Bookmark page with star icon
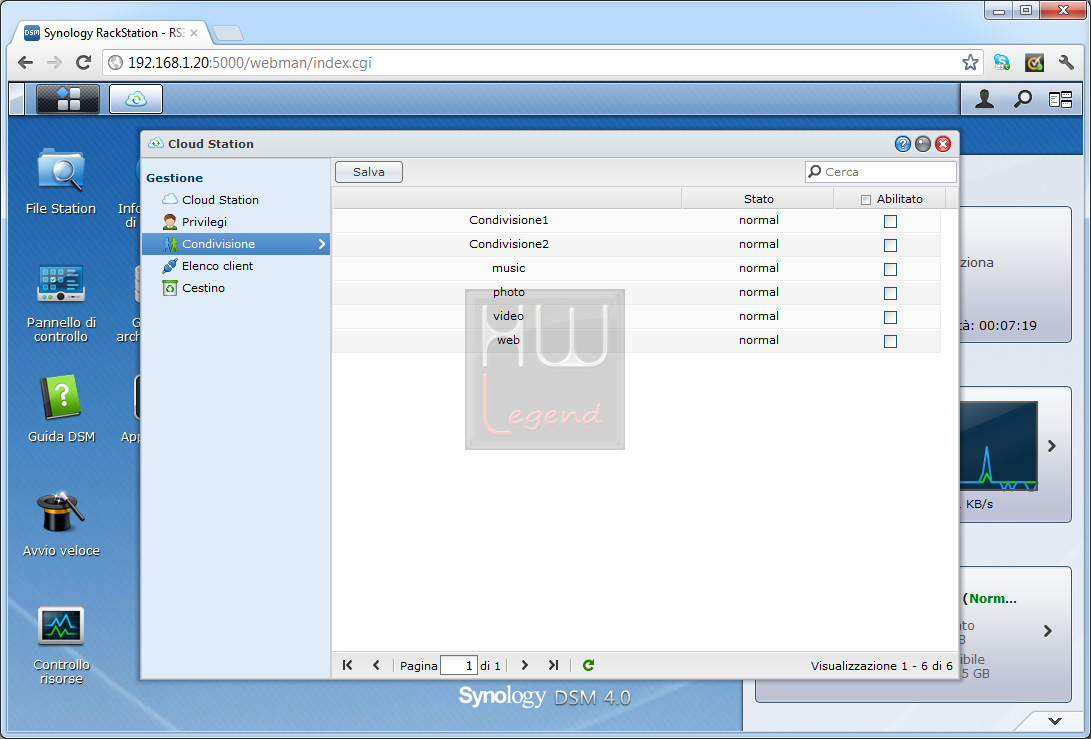The image size is (1091, 739). 970,63
